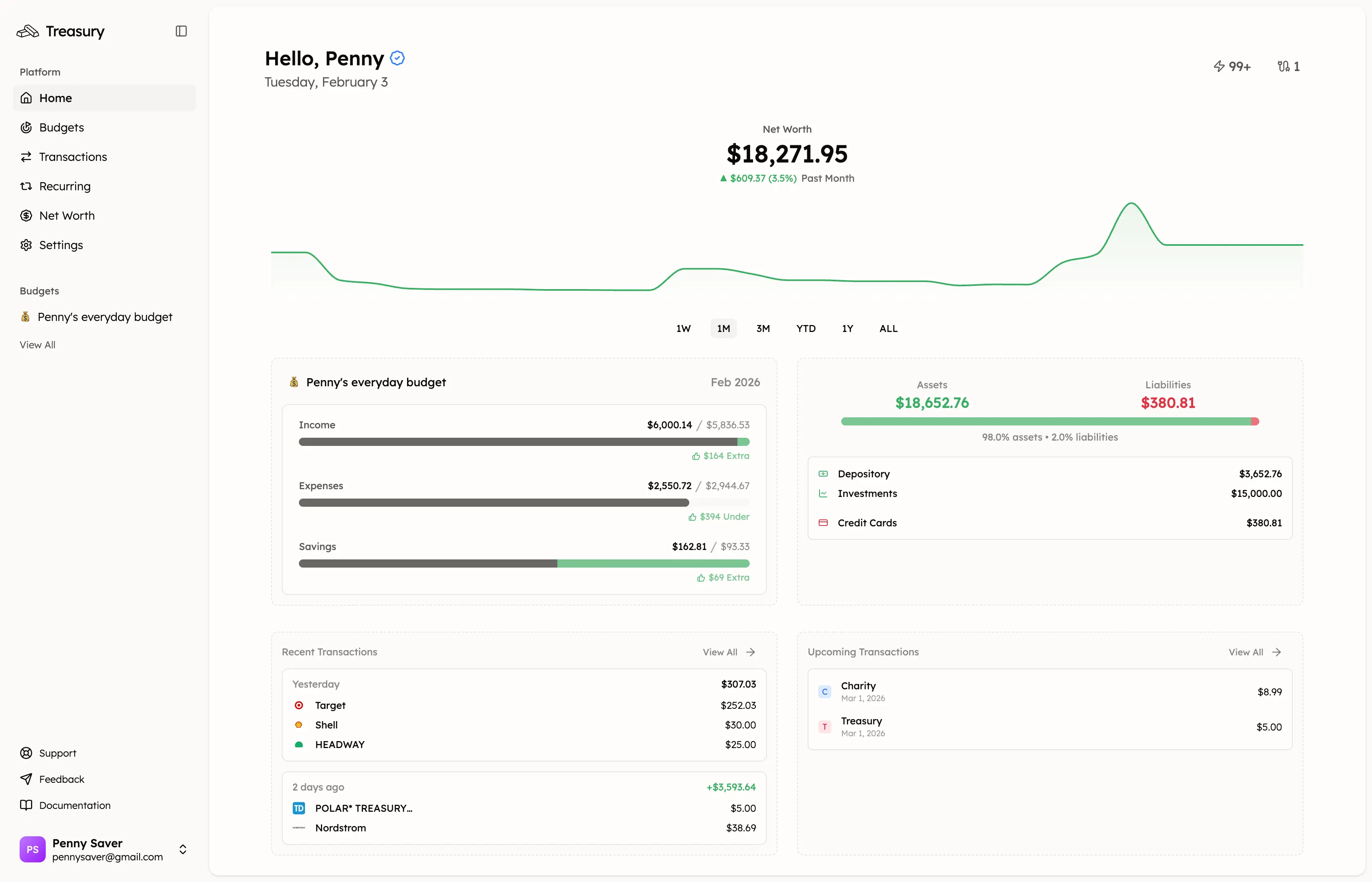Image resolution: width=1372 pixels, height=882 pixels.
Task: Open Transactions from the sidebar
Action: (73, 156)
